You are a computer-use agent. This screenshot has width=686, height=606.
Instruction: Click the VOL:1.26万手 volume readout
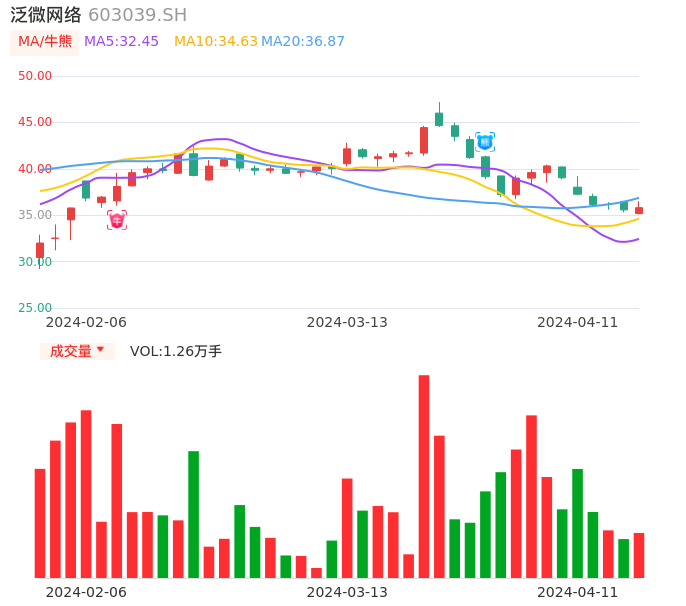pos(176,351)
